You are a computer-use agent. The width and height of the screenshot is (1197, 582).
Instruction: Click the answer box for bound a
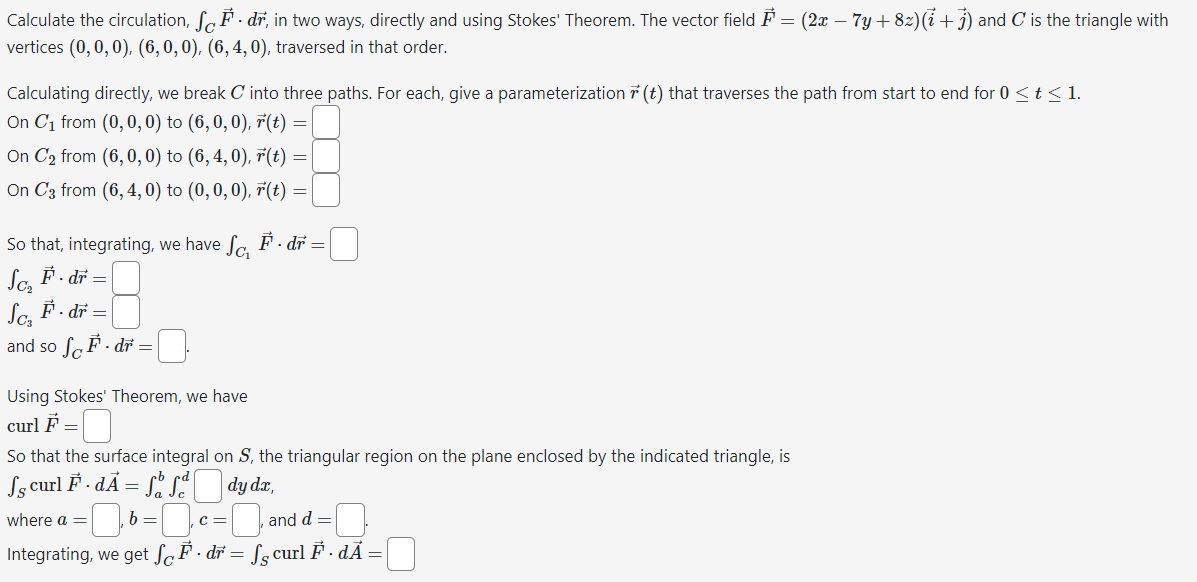pos(105,519)
